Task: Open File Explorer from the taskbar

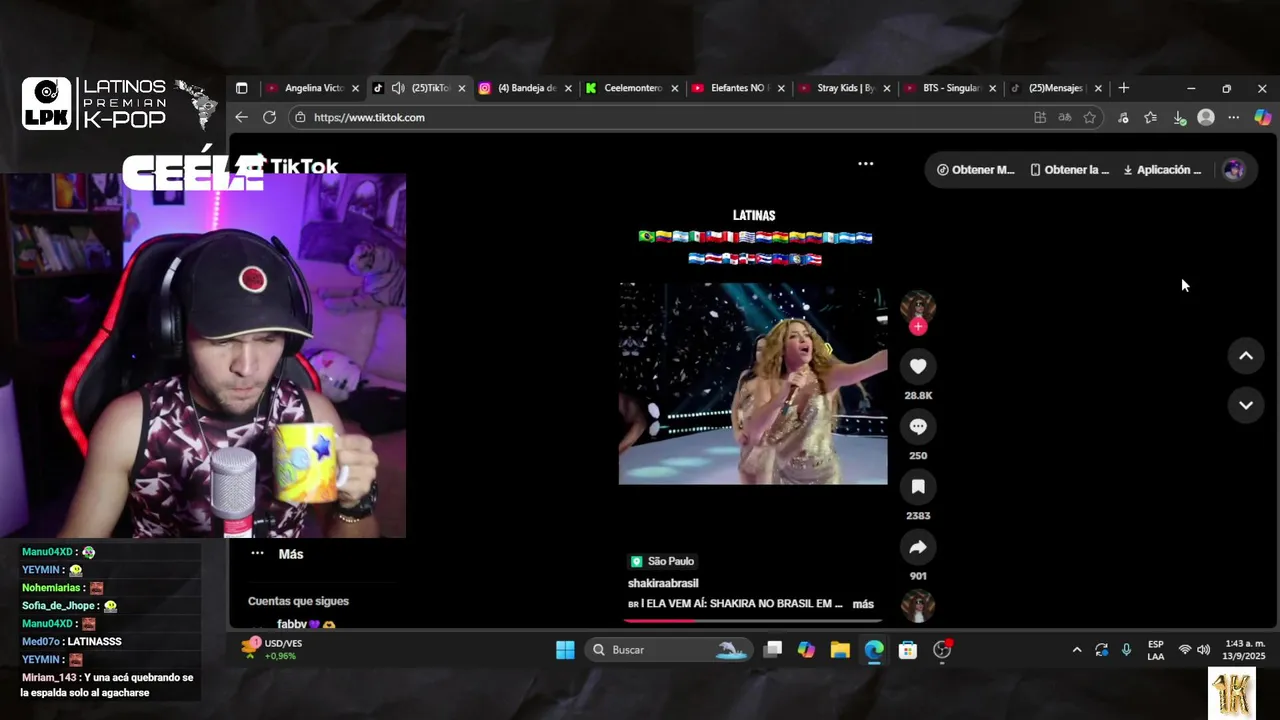Action: pos(840,650)
